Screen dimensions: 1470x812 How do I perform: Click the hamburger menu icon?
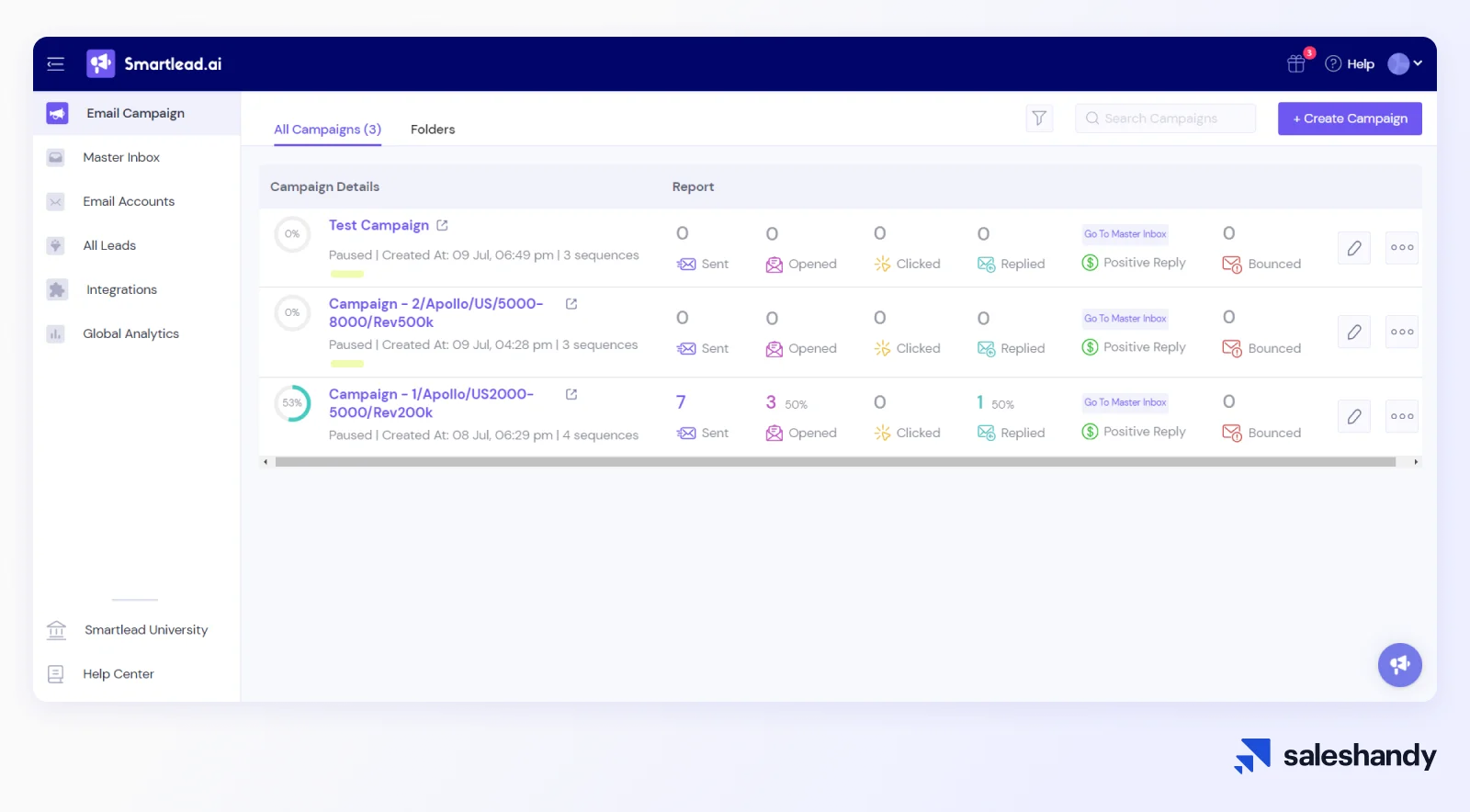pyautogui.click(x=55, y=64)
